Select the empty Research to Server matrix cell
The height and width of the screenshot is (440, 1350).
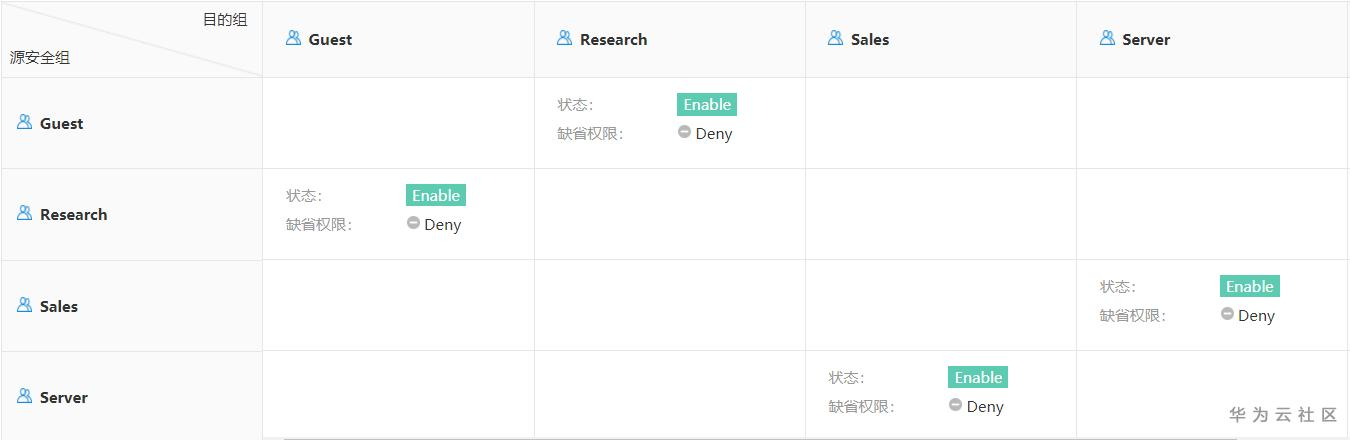1211,214
